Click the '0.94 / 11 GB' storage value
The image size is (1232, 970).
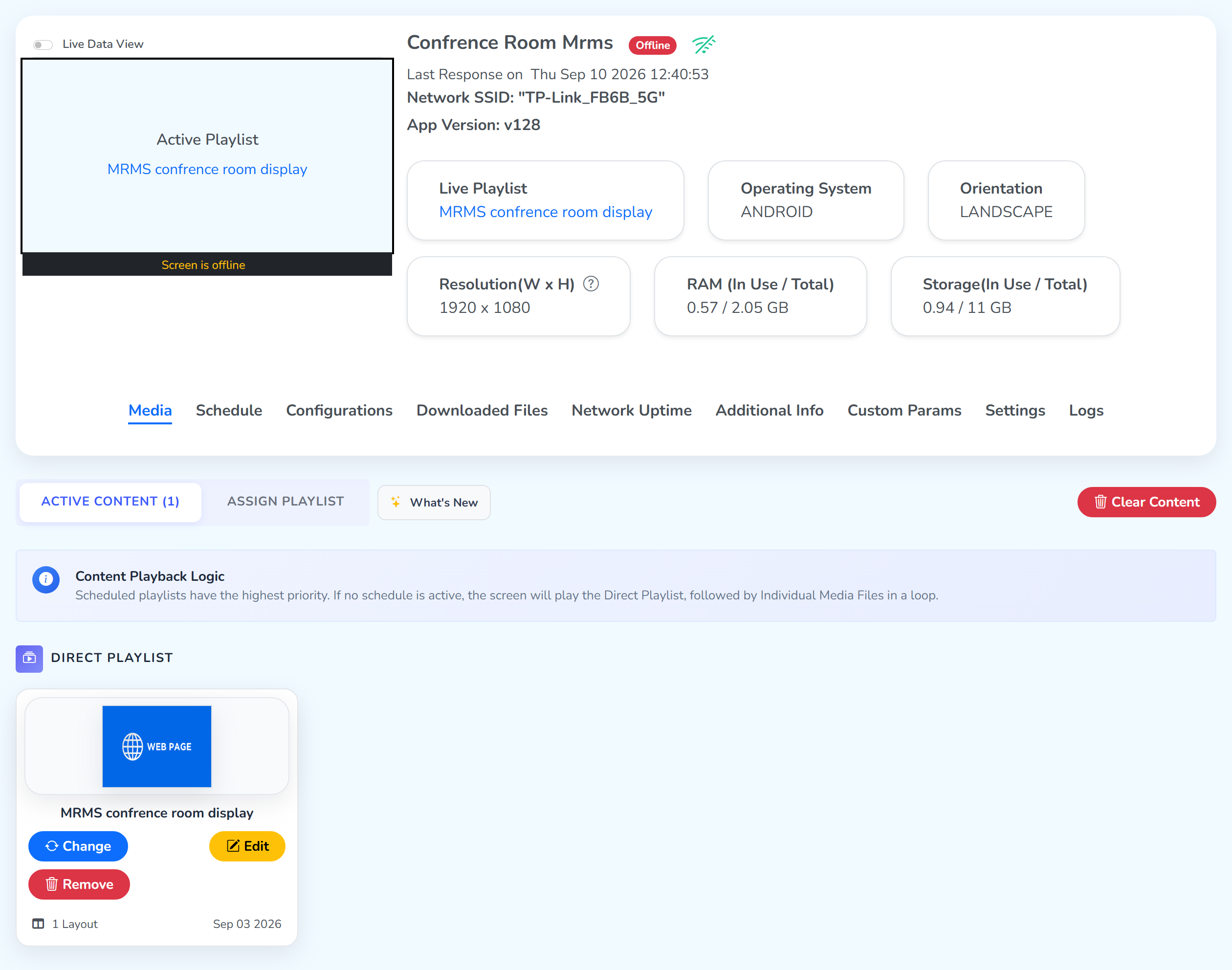[x=967, y=308]
